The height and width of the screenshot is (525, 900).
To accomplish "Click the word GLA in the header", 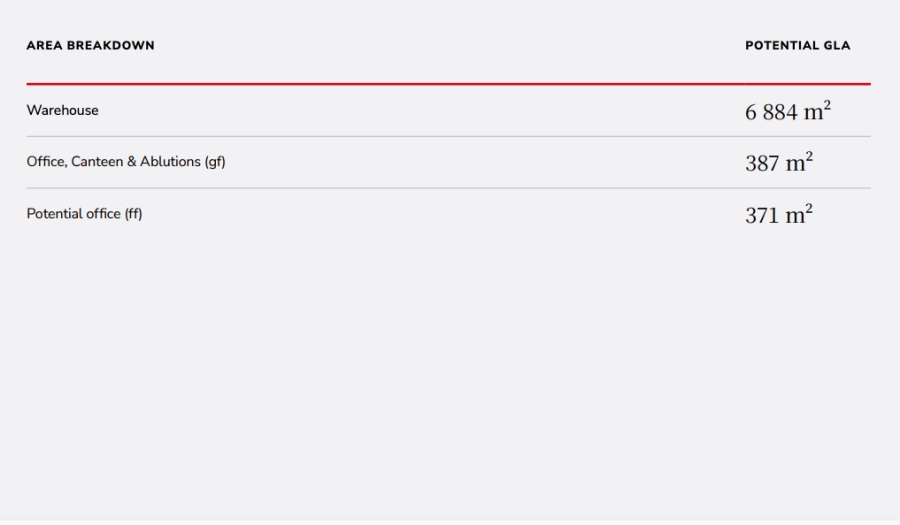I will [837, 45].
